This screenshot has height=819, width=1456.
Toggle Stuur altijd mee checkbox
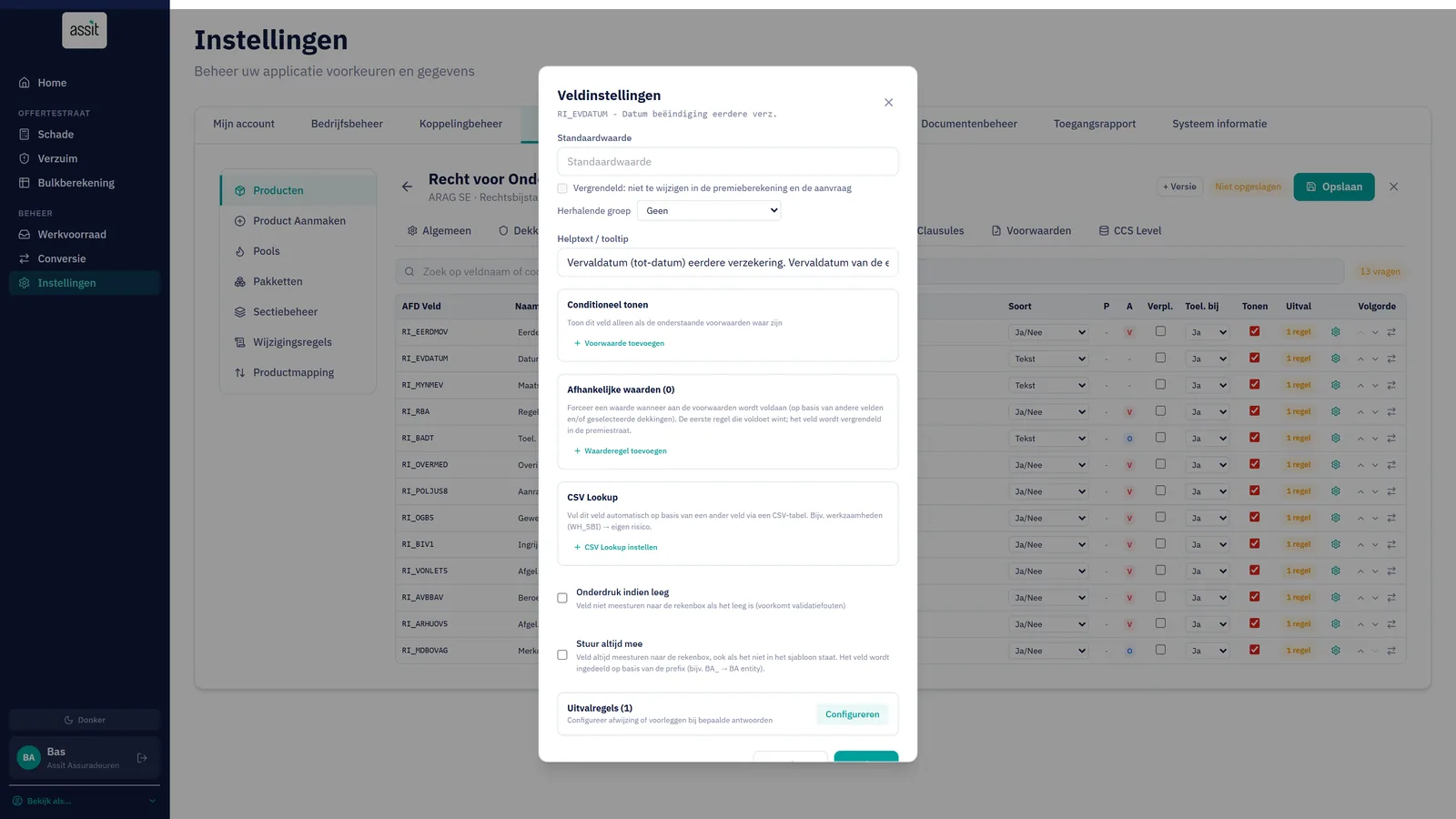coord(562,654)
